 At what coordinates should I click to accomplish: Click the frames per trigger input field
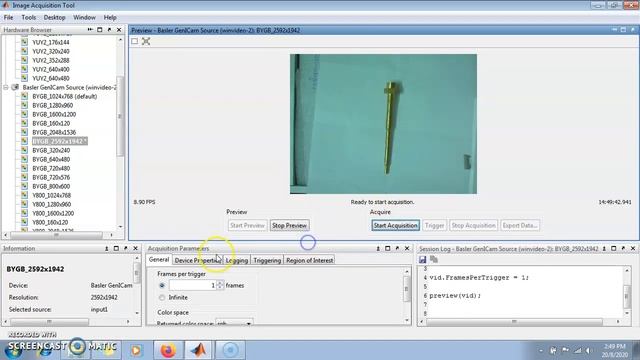coord(192,285)
